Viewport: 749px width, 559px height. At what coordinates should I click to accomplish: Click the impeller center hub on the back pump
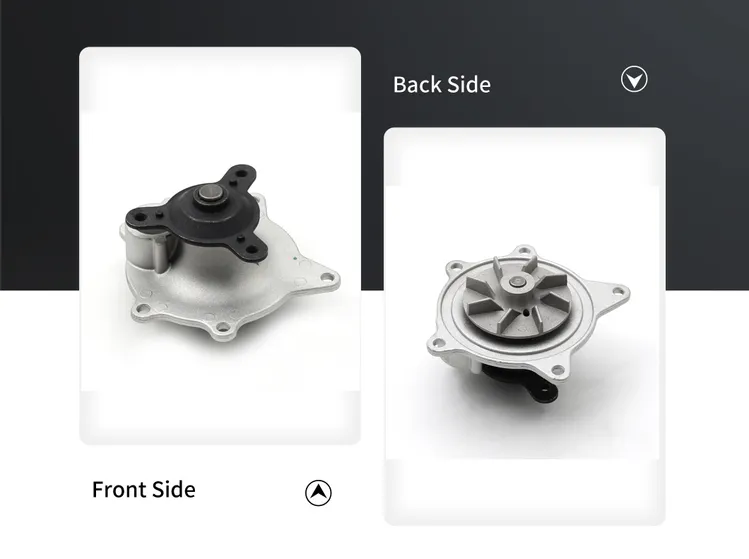pos(517,282)
